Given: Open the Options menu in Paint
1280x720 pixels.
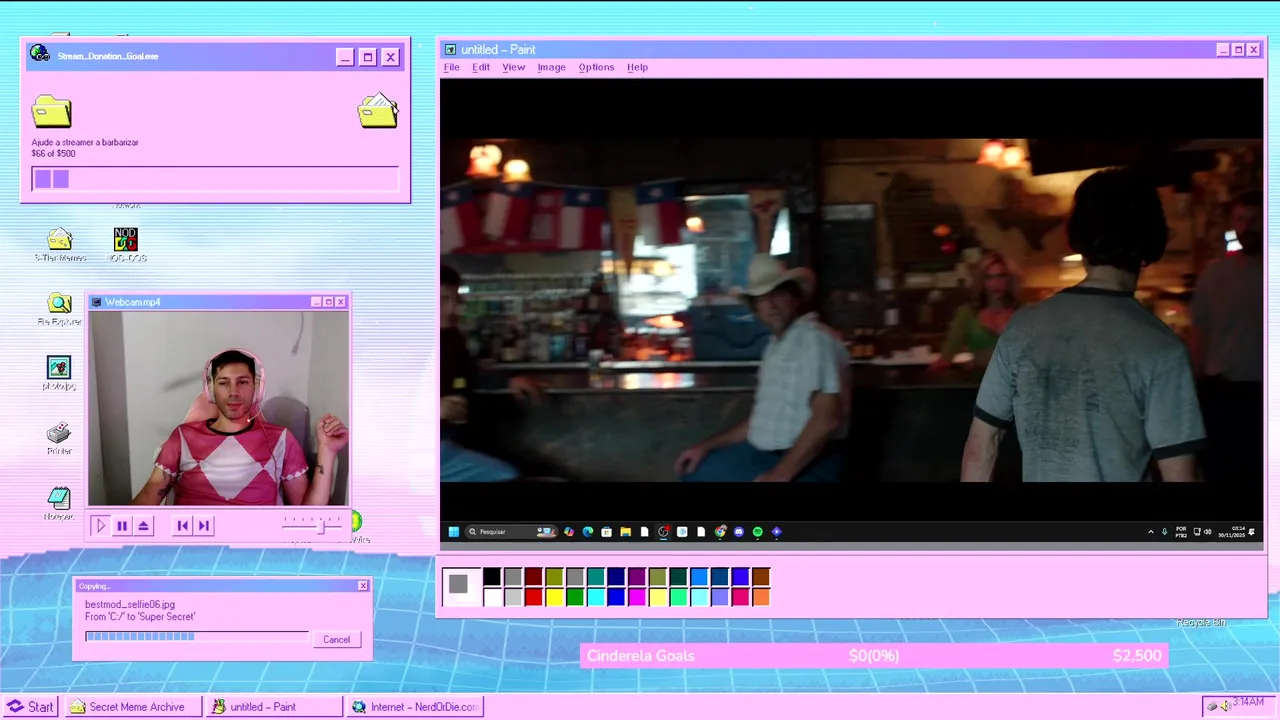Looking at the screenshot, I should point(596,67).
